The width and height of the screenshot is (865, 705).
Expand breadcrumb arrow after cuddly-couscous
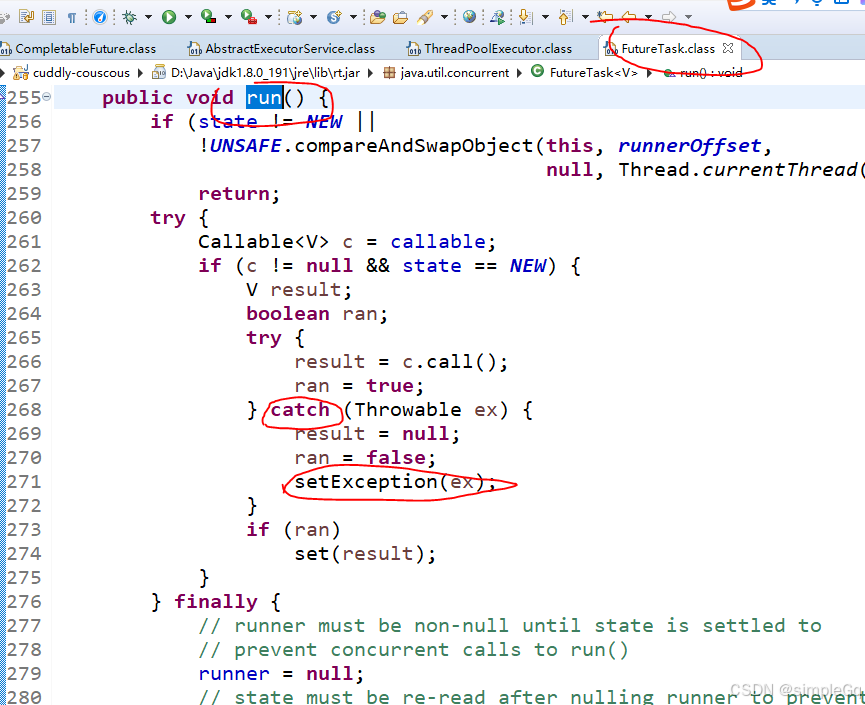coord(140,73)
